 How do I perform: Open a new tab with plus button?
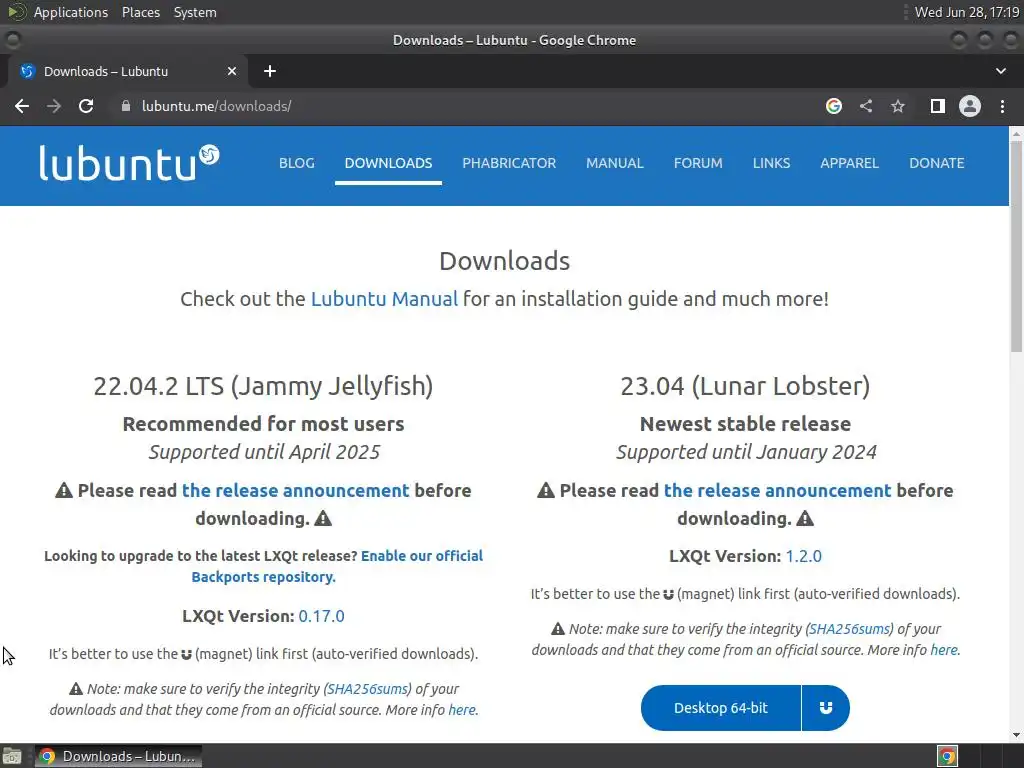tap(270, 71)
